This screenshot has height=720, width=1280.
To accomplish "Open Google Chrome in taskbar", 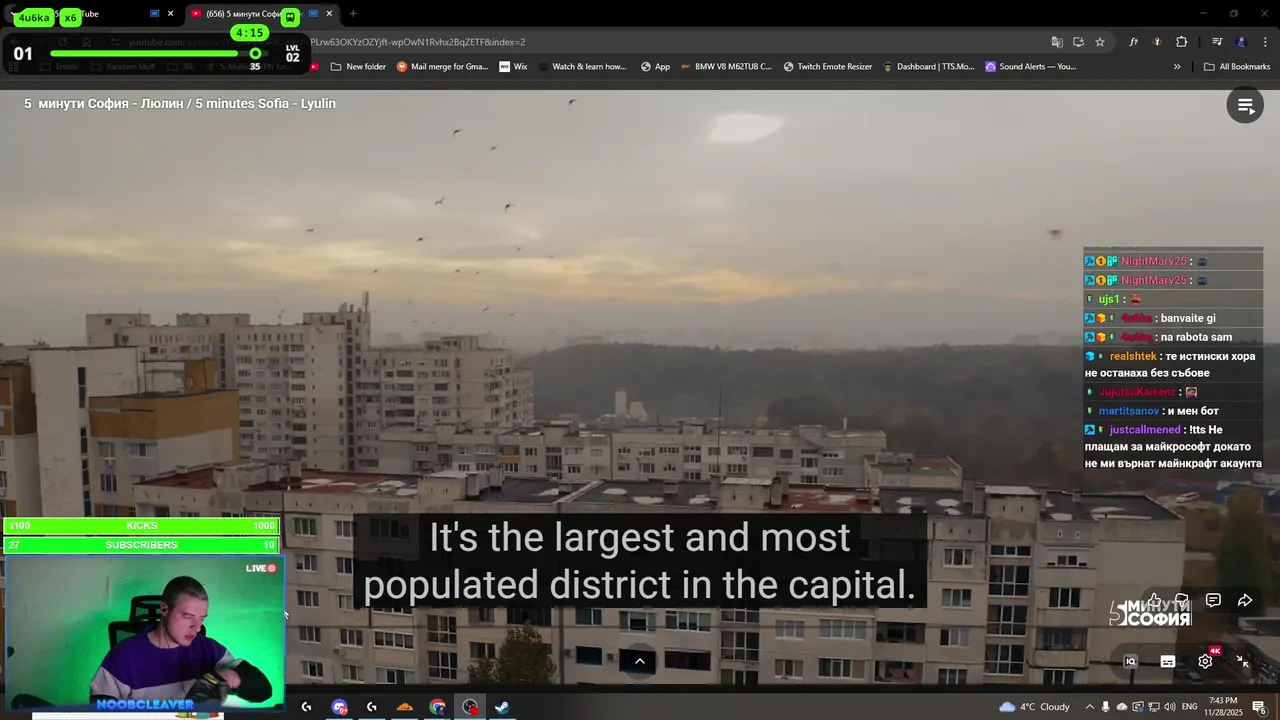I will coord(437,707).
